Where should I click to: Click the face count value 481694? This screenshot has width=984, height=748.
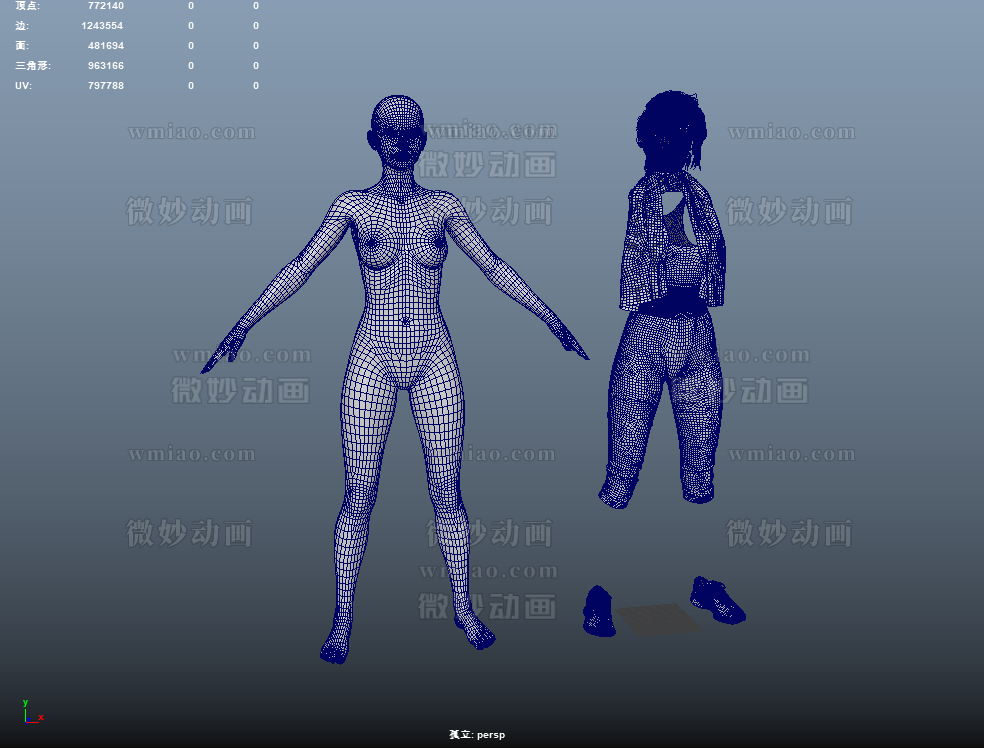tap(105, 46)
